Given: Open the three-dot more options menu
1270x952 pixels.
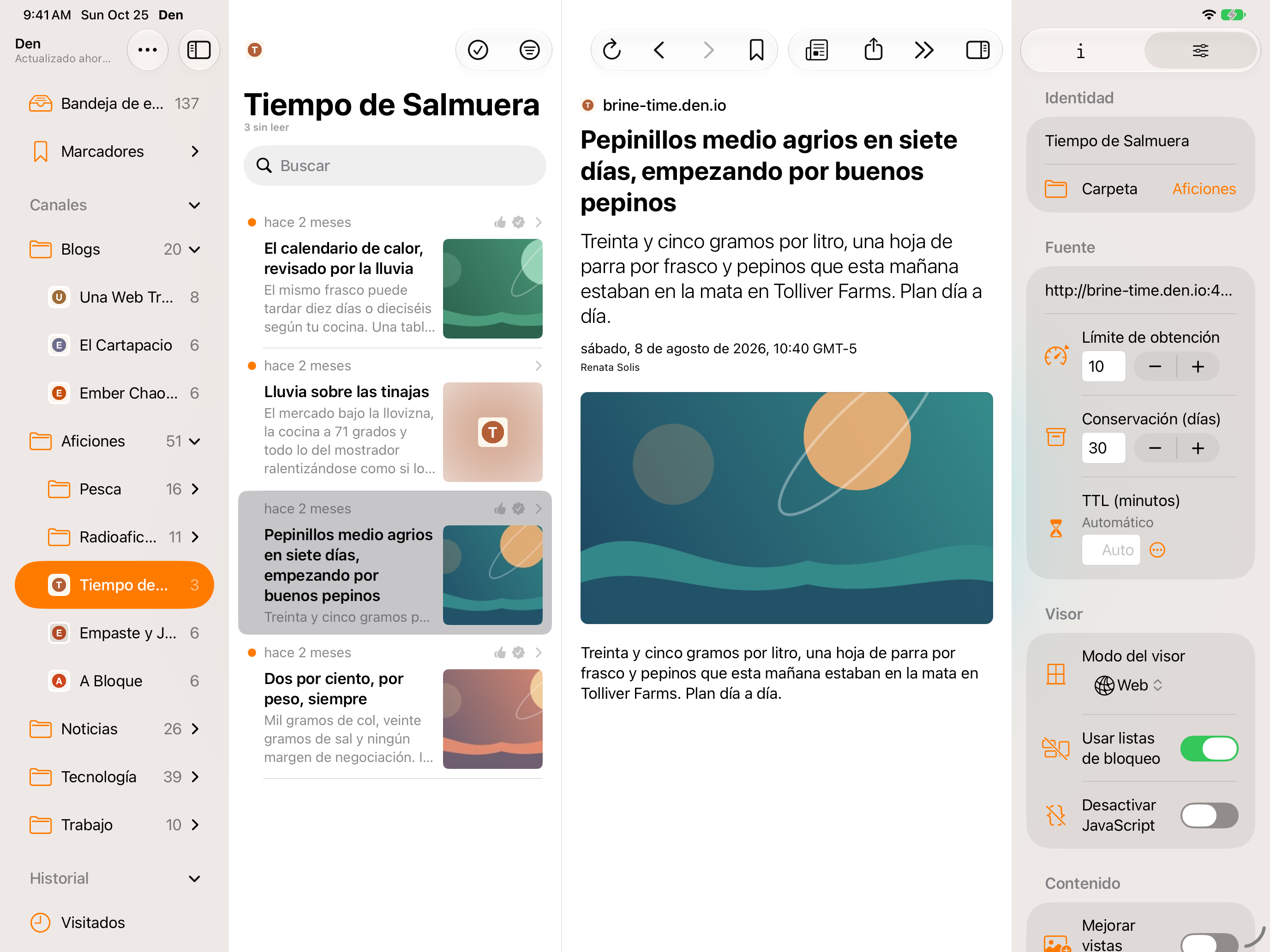Looking at the screenshot, I should pos(148,50).
